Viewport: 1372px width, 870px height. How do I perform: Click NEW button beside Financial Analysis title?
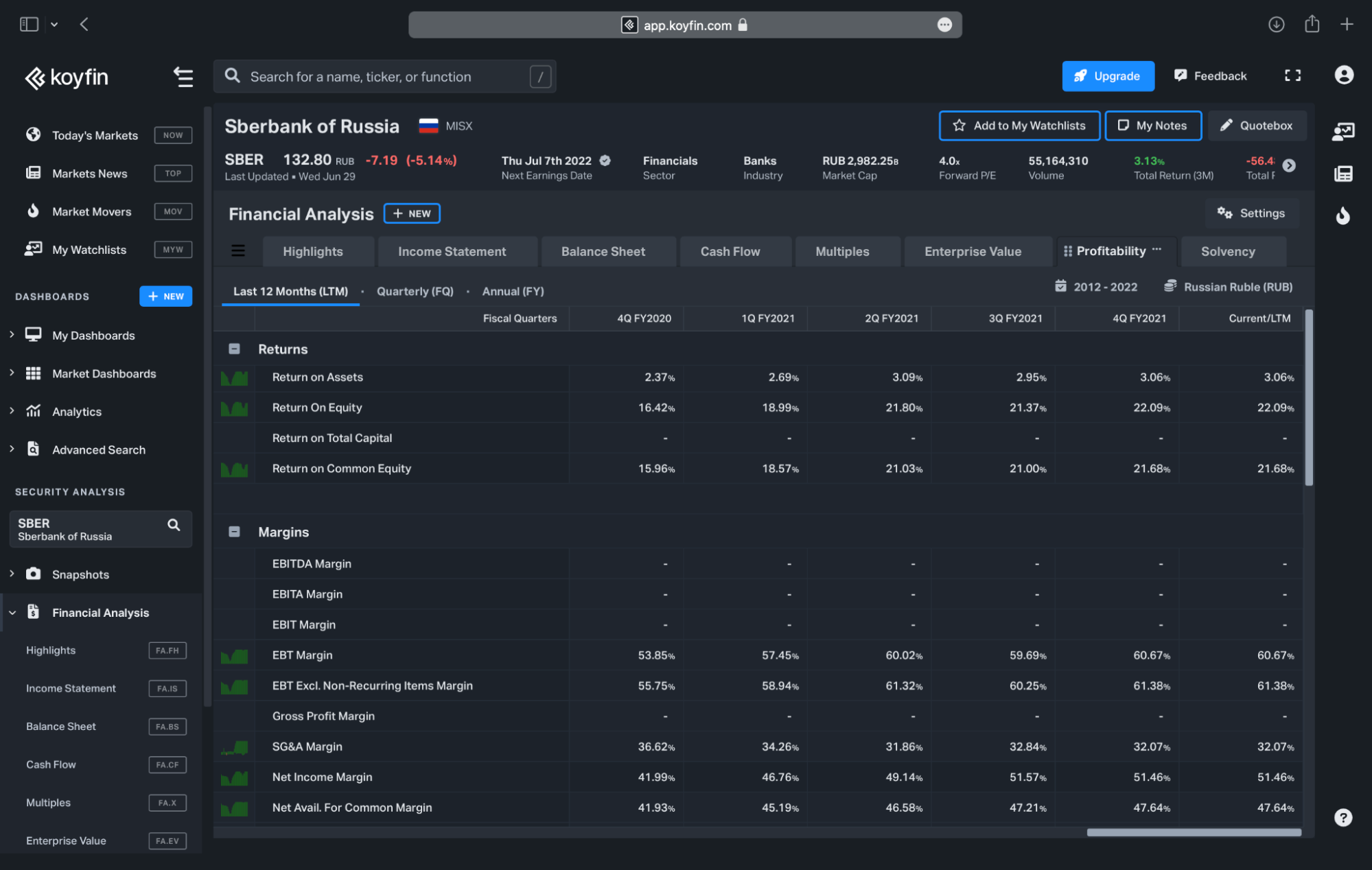coord(412,213)
